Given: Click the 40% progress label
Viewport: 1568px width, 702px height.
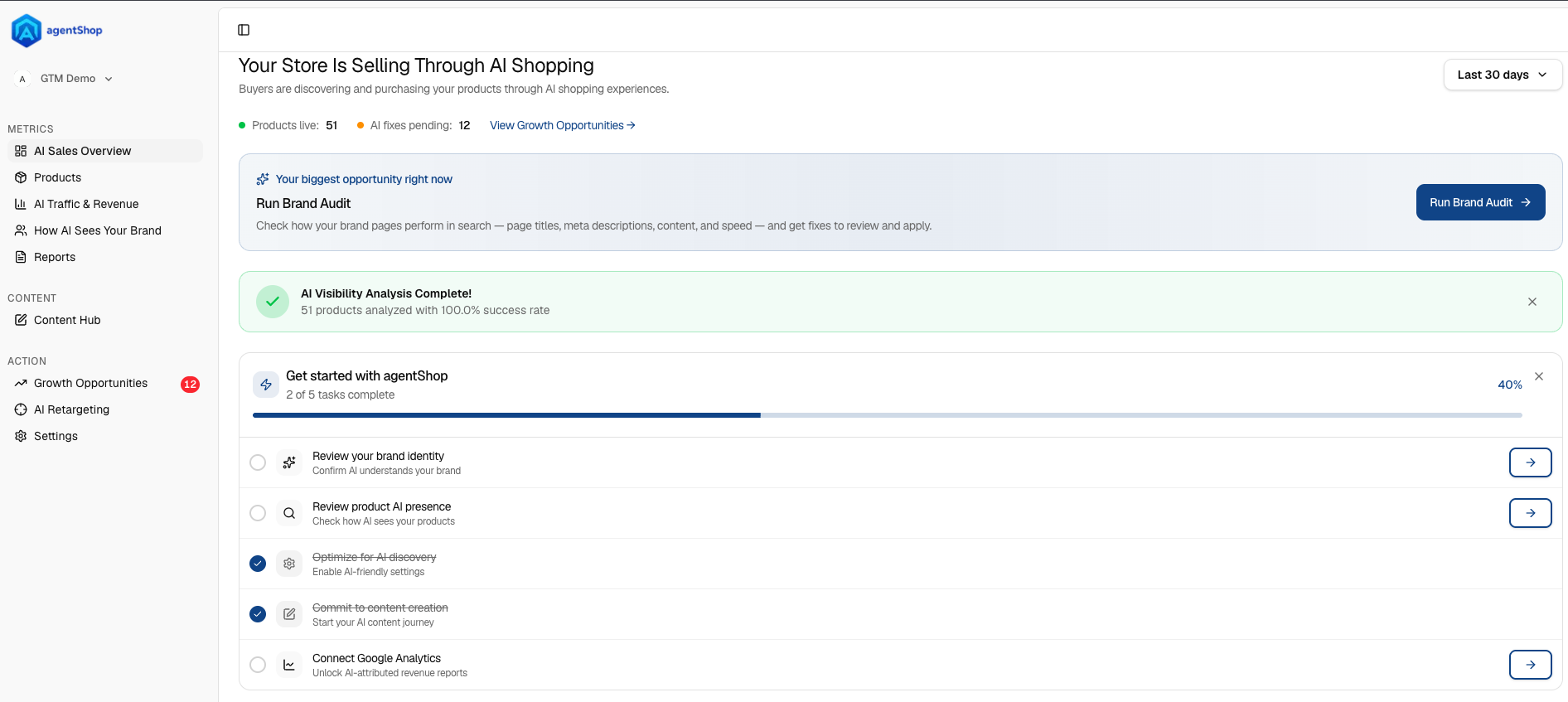Looking at the screenshot, I should [x=1509, y=385].
